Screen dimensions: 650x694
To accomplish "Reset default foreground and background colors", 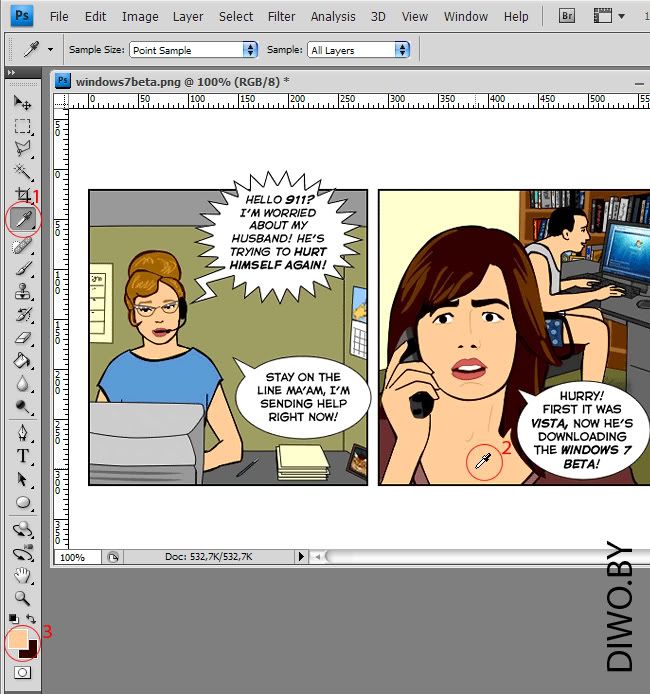I will (13, 618).
